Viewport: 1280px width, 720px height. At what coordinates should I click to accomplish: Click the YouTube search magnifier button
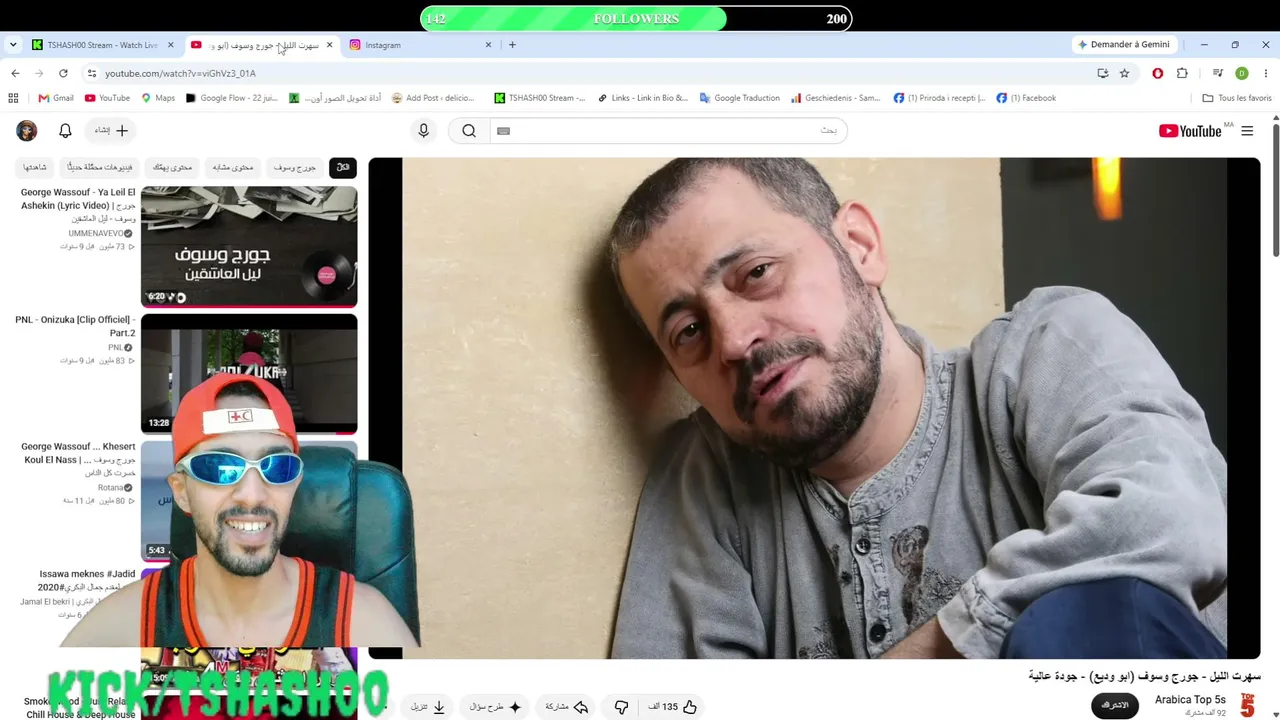[469, 131]
